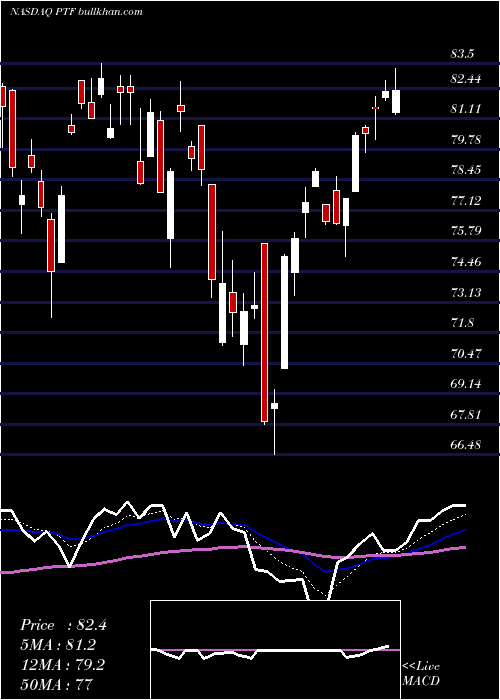500x700 pixels.
Task: Click the 78.45 price axis label
Action: pos(466,170)
